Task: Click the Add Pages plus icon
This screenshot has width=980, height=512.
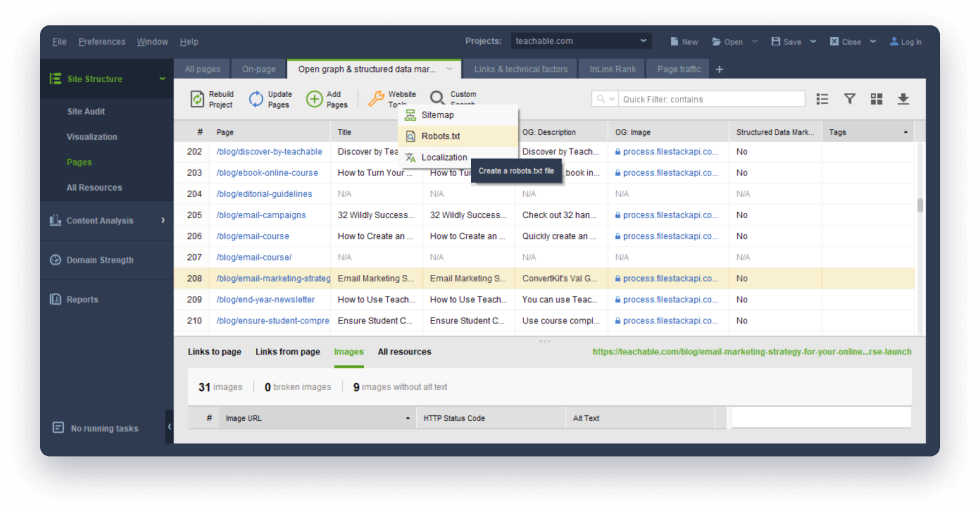Action: coord(314,99)
